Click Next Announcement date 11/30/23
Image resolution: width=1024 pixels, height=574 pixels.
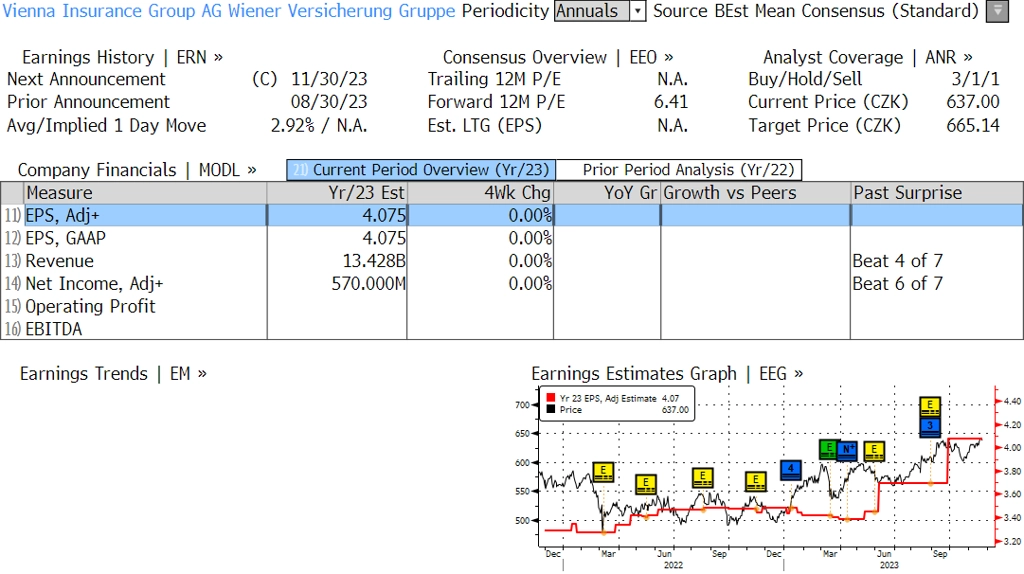[329, 79]
